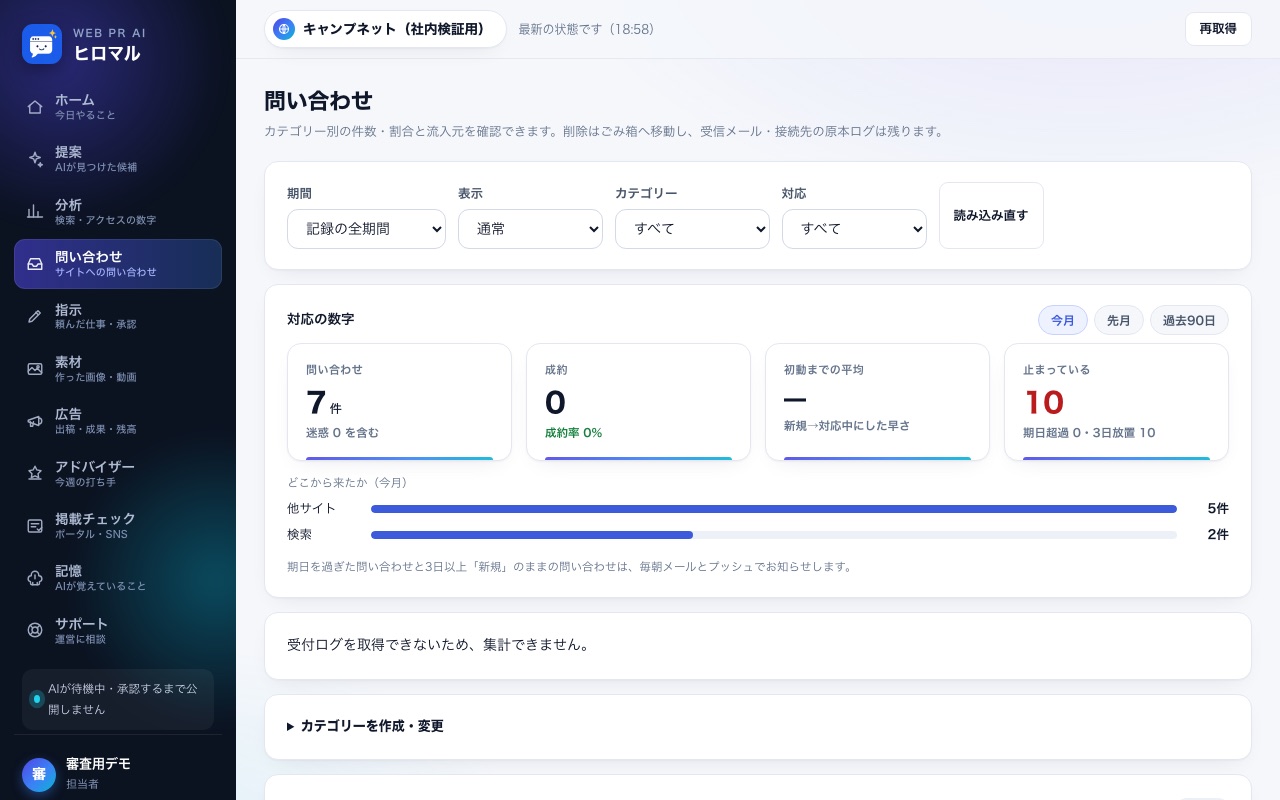The width and height of the screenshot is (1280, 800).
Task: Click the 読み込み直す button
Action: point(991,215)
